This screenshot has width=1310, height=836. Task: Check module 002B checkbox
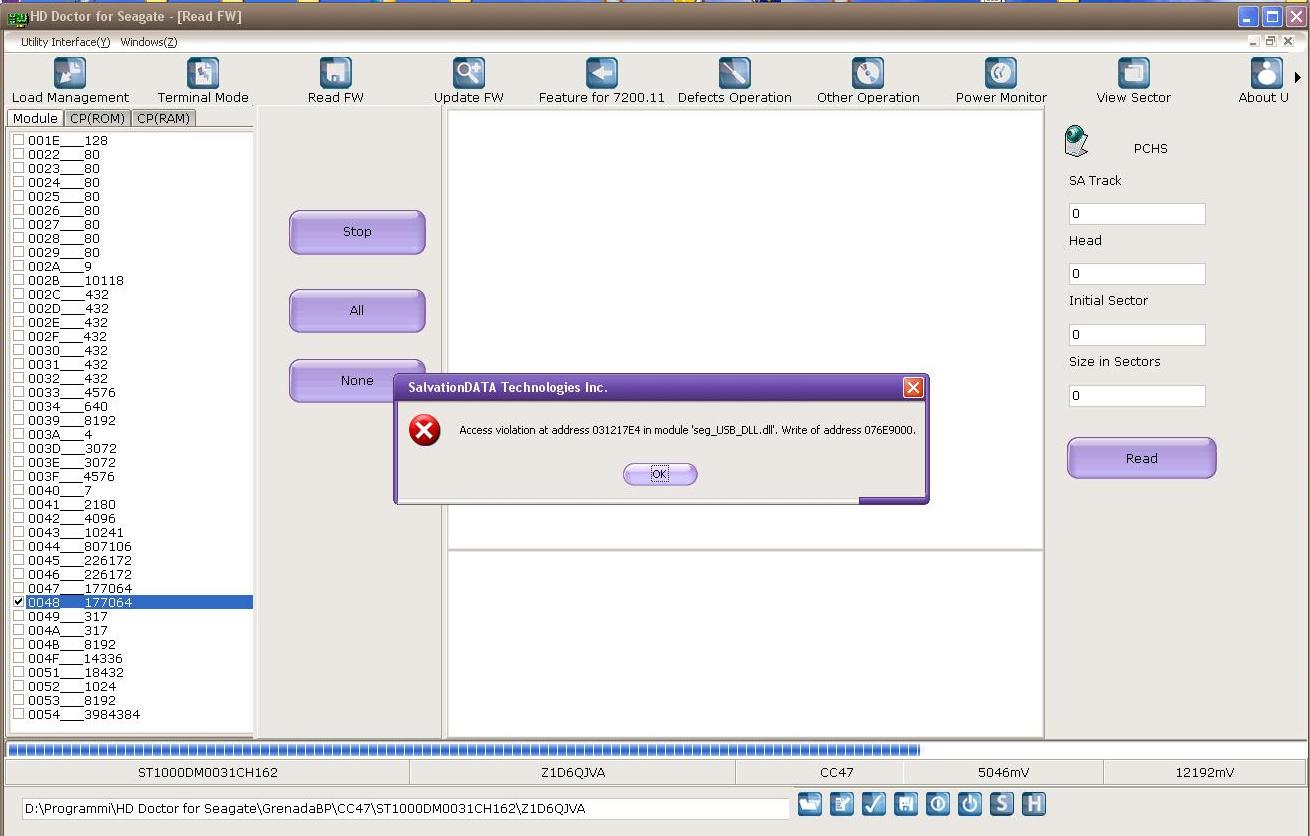(x=18, y=280)
